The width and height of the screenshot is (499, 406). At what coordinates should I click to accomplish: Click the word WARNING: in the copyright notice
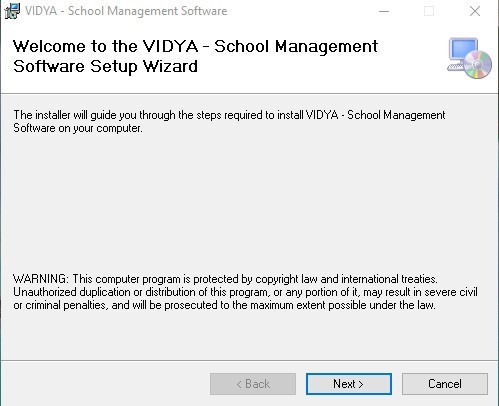[x=41, y=279]
